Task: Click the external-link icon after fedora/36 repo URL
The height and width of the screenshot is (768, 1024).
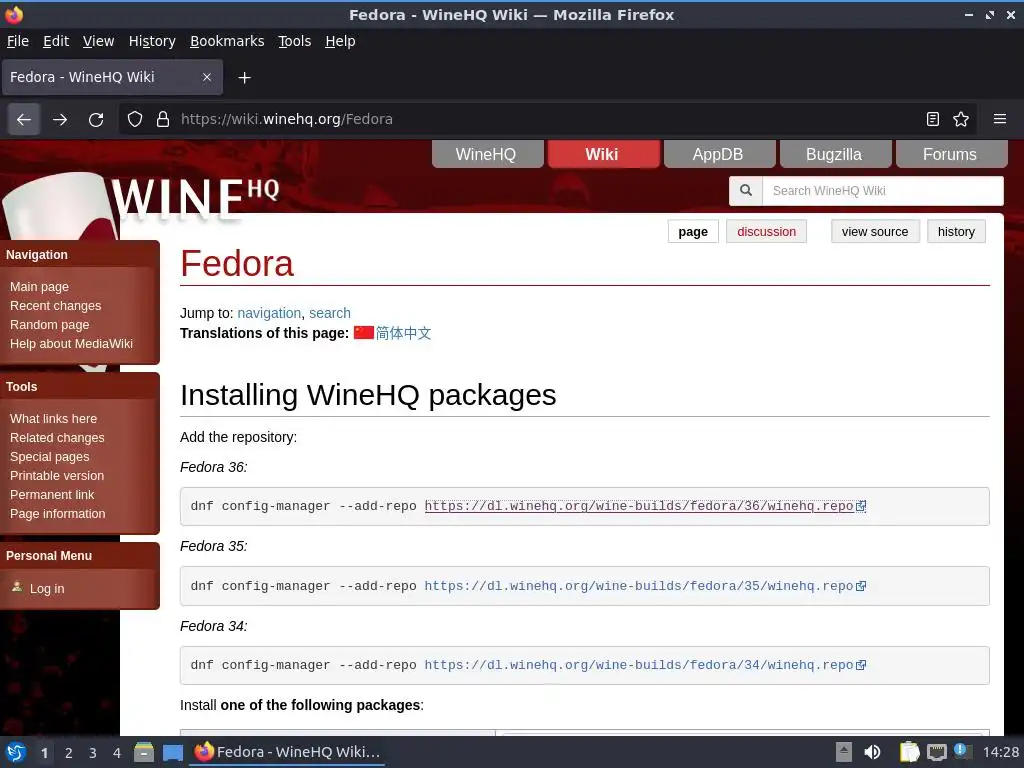Action: click(861, 506)
